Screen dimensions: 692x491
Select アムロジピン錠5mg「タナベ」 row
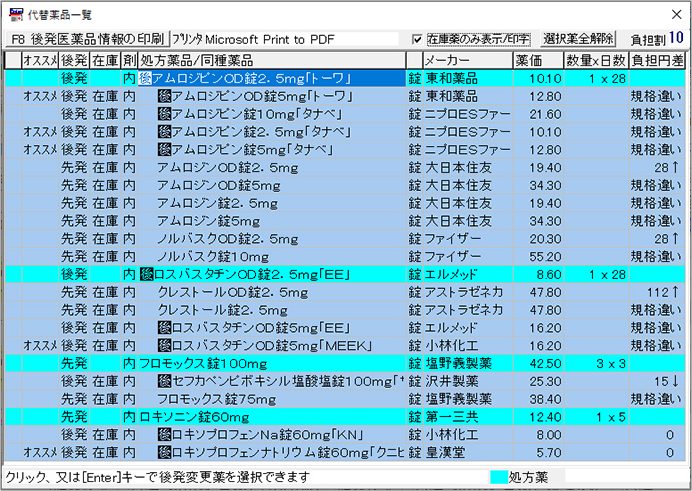(x=345, y=150)
